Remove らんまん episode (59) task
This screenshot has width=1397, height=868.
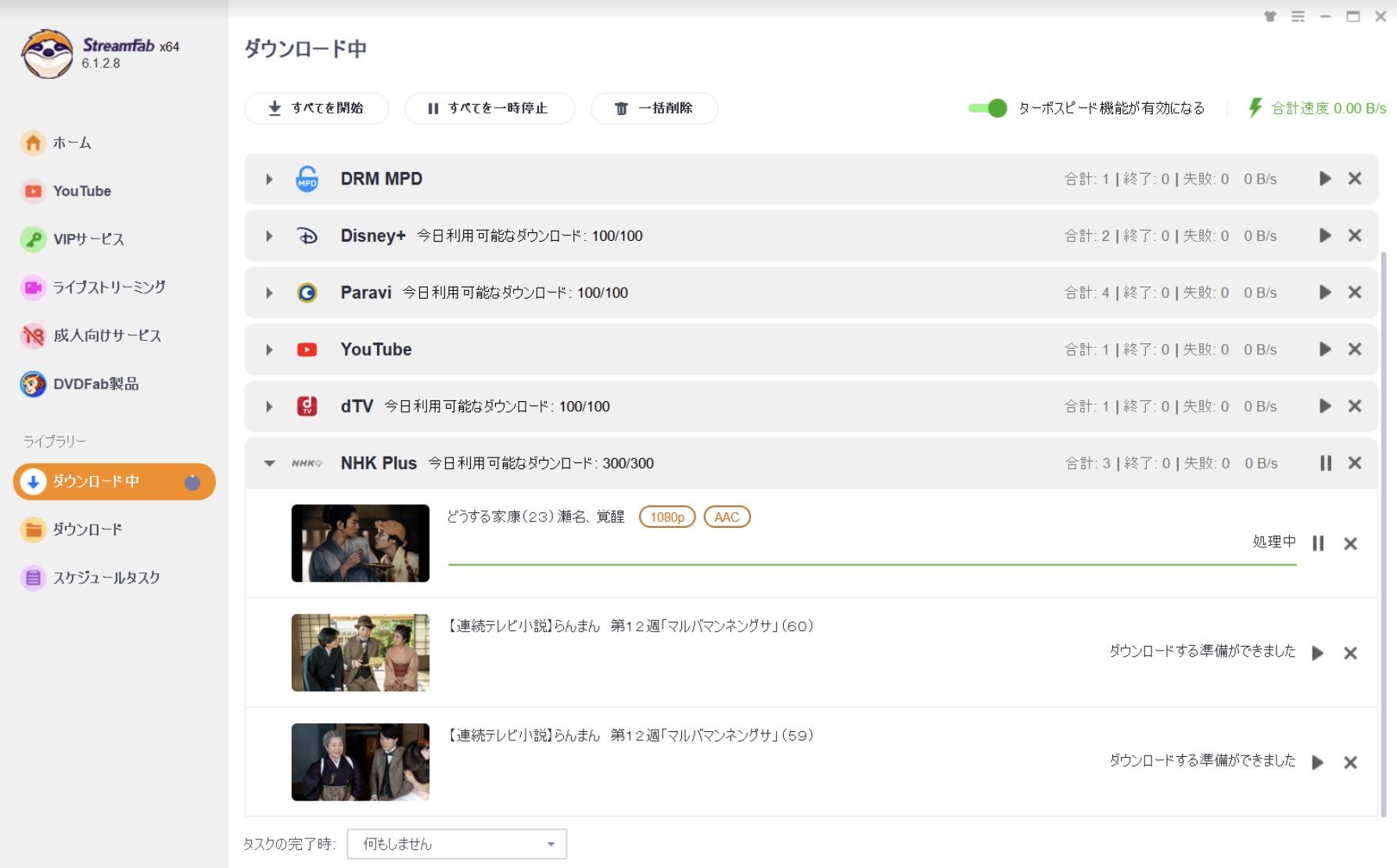(1350, 762)
